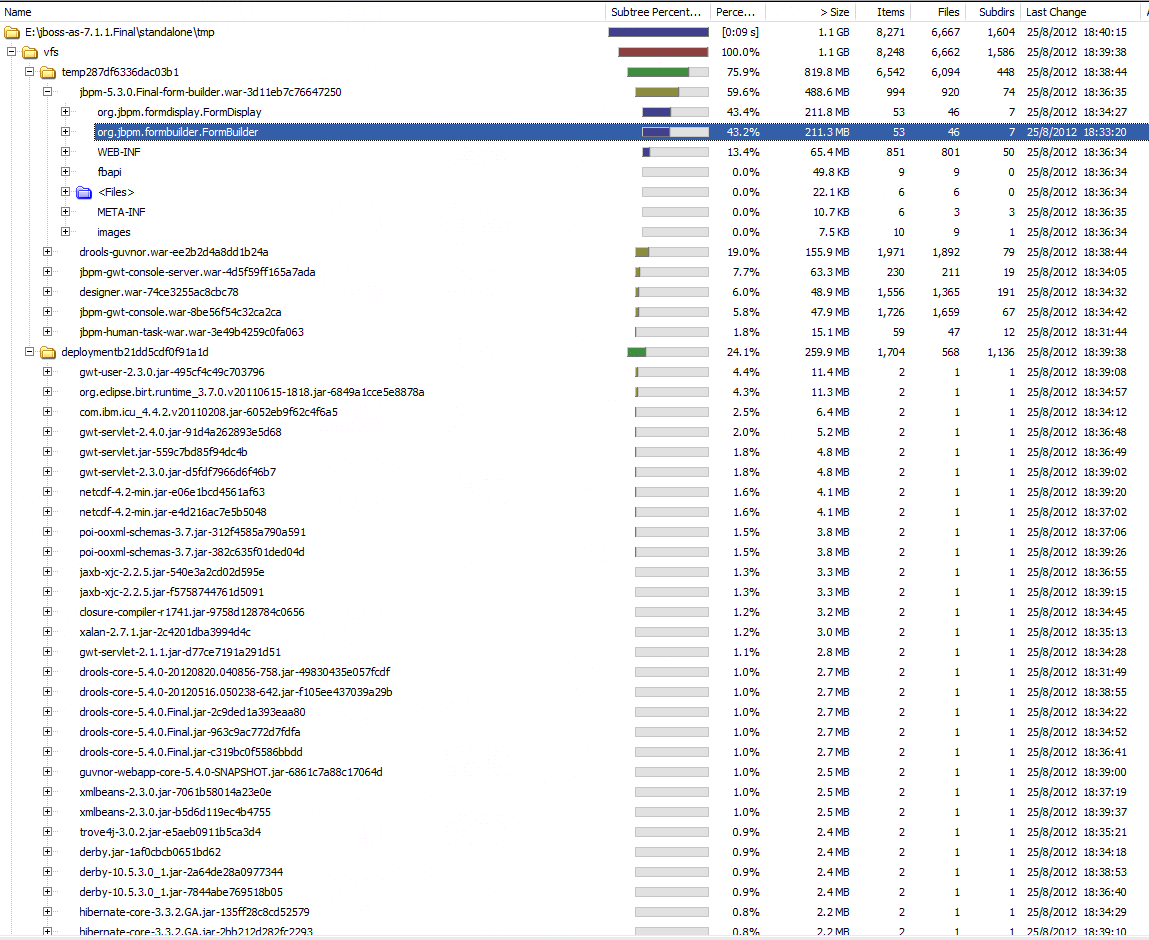The height and width of the screenshot is (940, 1149).
Task: Click the drools-guvnor.war percentage bar
Action: 672,252
